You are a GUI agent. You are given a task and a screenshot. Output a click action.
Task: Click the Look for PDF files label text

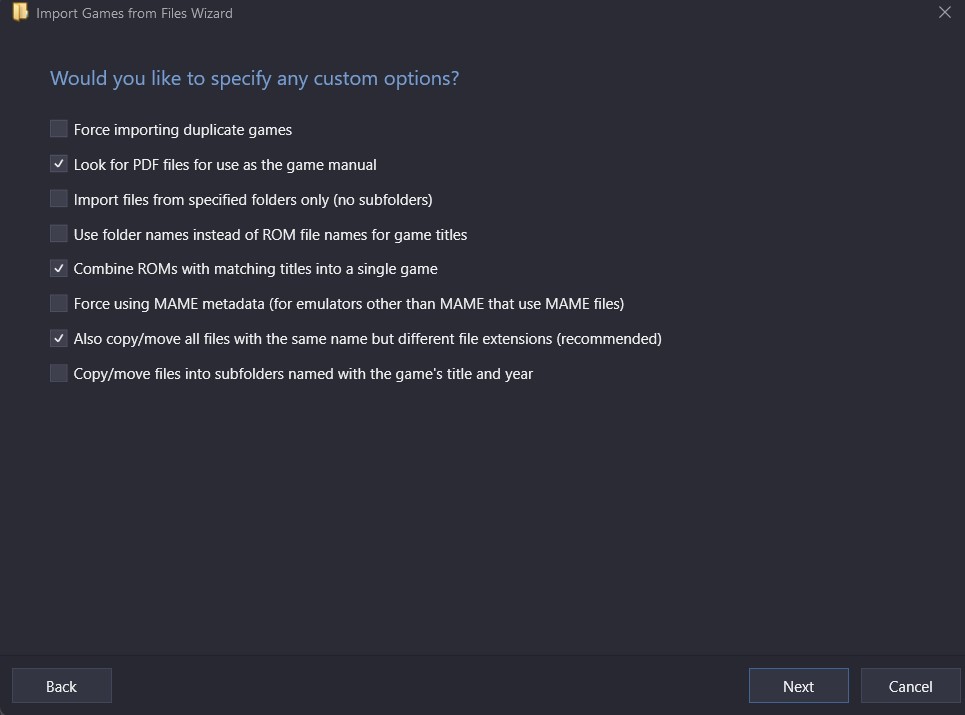225,165
